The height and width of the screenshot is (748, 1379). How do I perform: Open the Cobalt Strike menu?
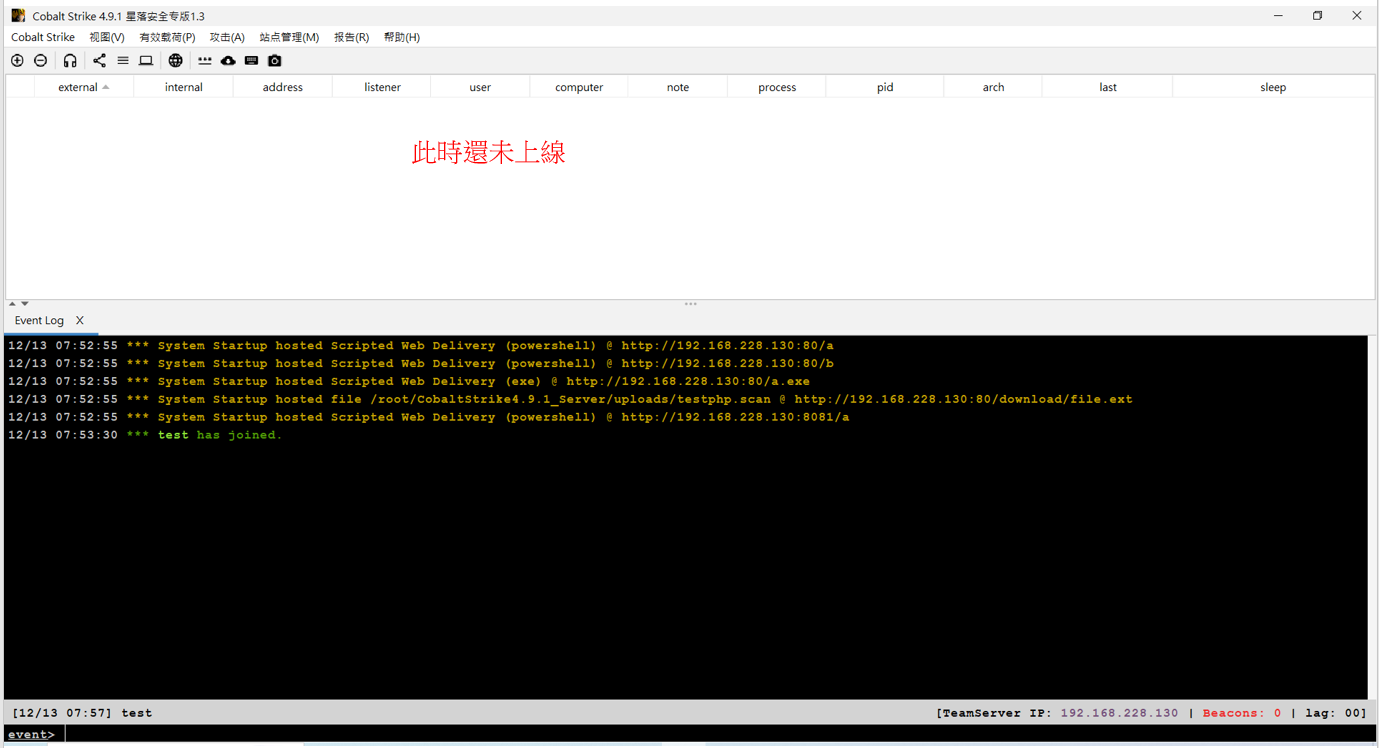(43, 37)
